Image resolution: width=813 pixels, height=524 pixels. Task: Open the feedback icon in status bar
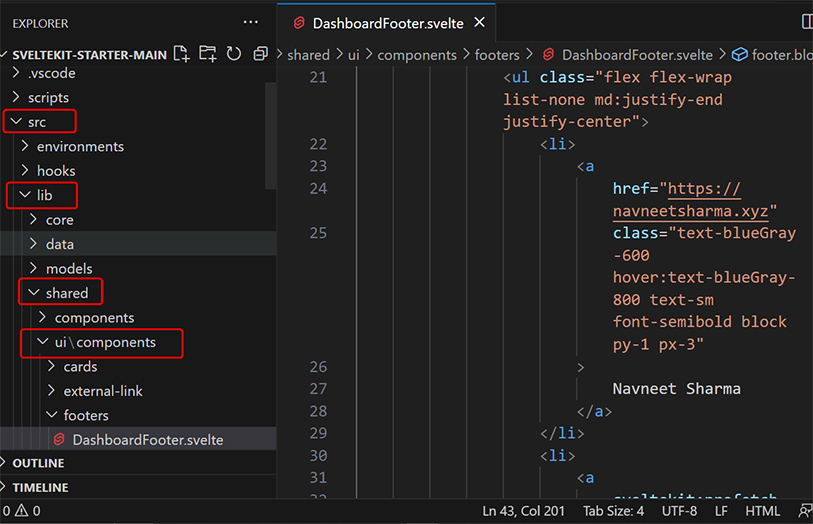click(805, 511)
